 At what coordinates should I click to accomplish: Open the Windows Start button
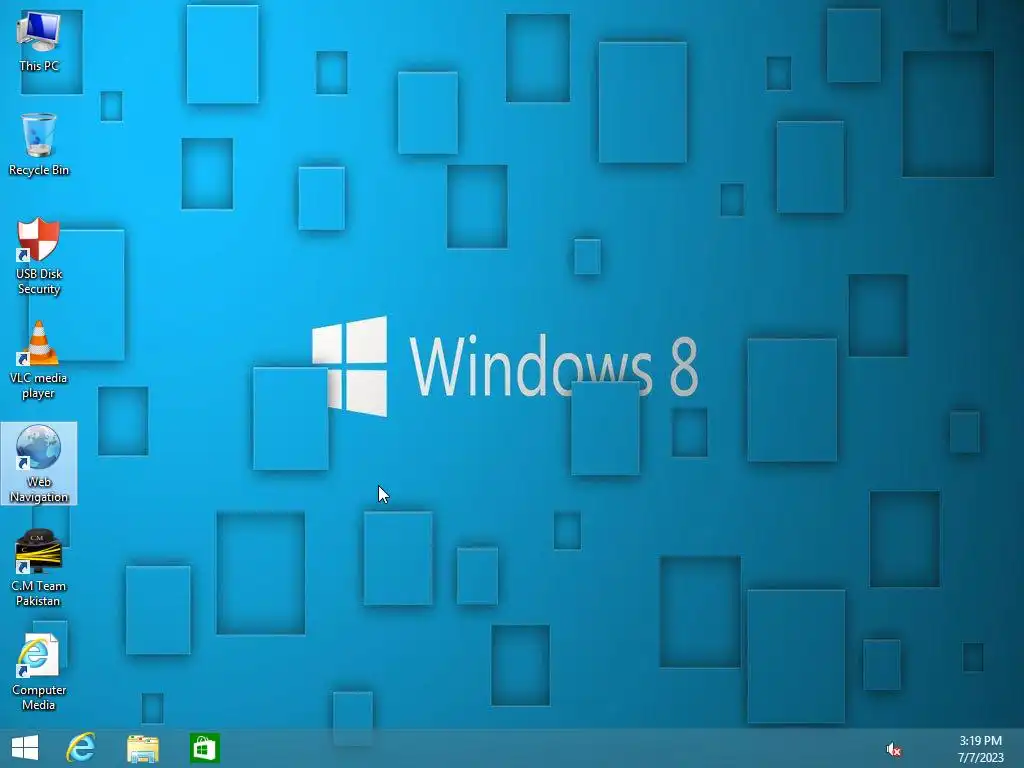click(25, 748)
